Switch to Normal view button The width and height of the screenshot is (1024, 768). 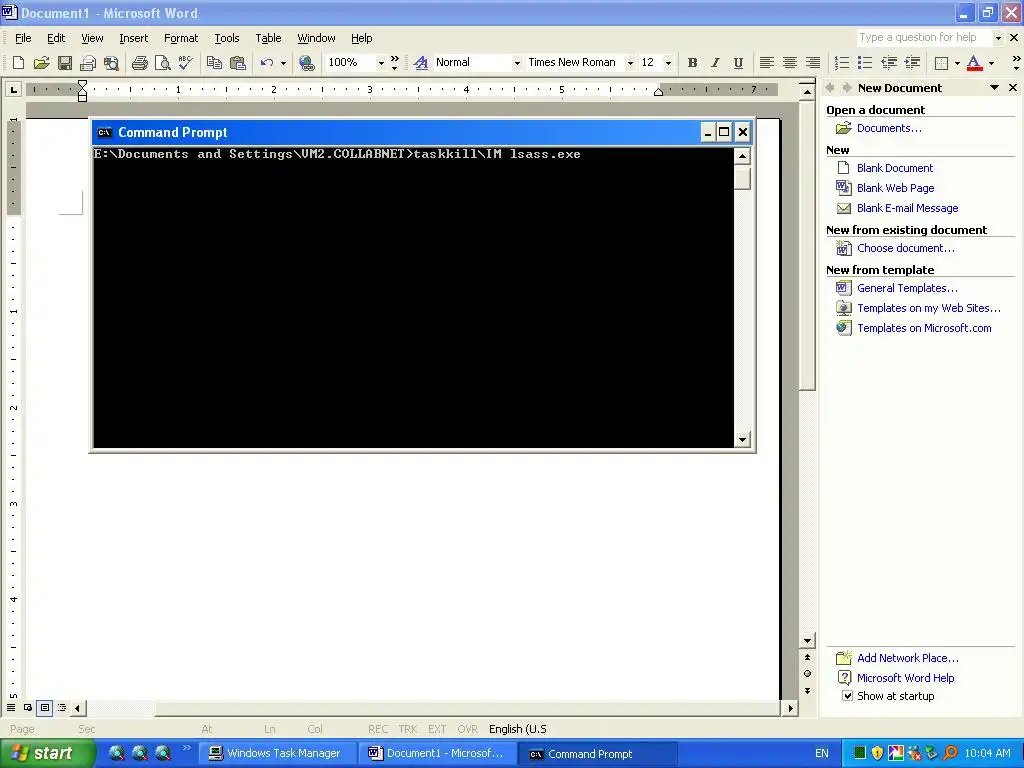pos(11,707)
